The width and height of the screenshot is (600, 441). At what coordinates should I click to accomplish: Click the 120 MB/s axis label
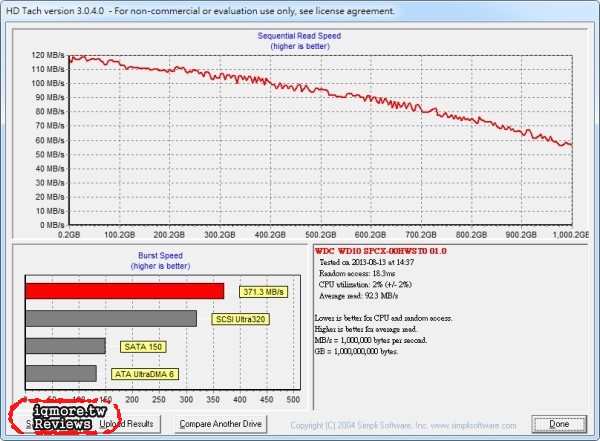(x=48, y=55)
